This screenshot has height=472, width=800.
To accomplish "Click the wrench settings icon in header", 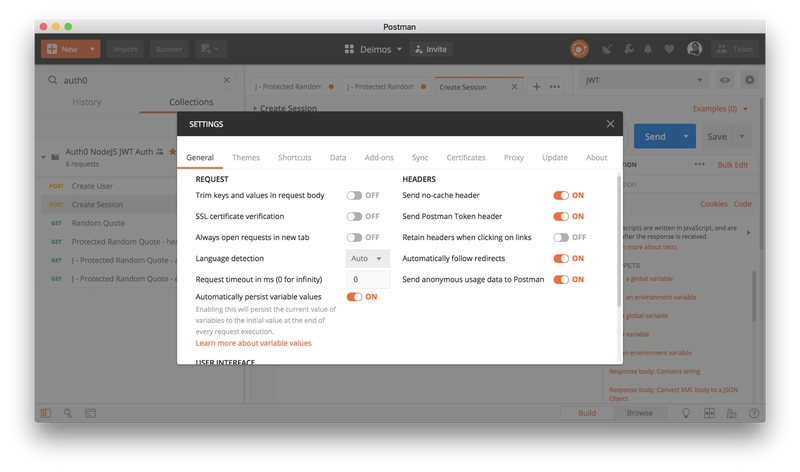I will (x=629, y=49).
